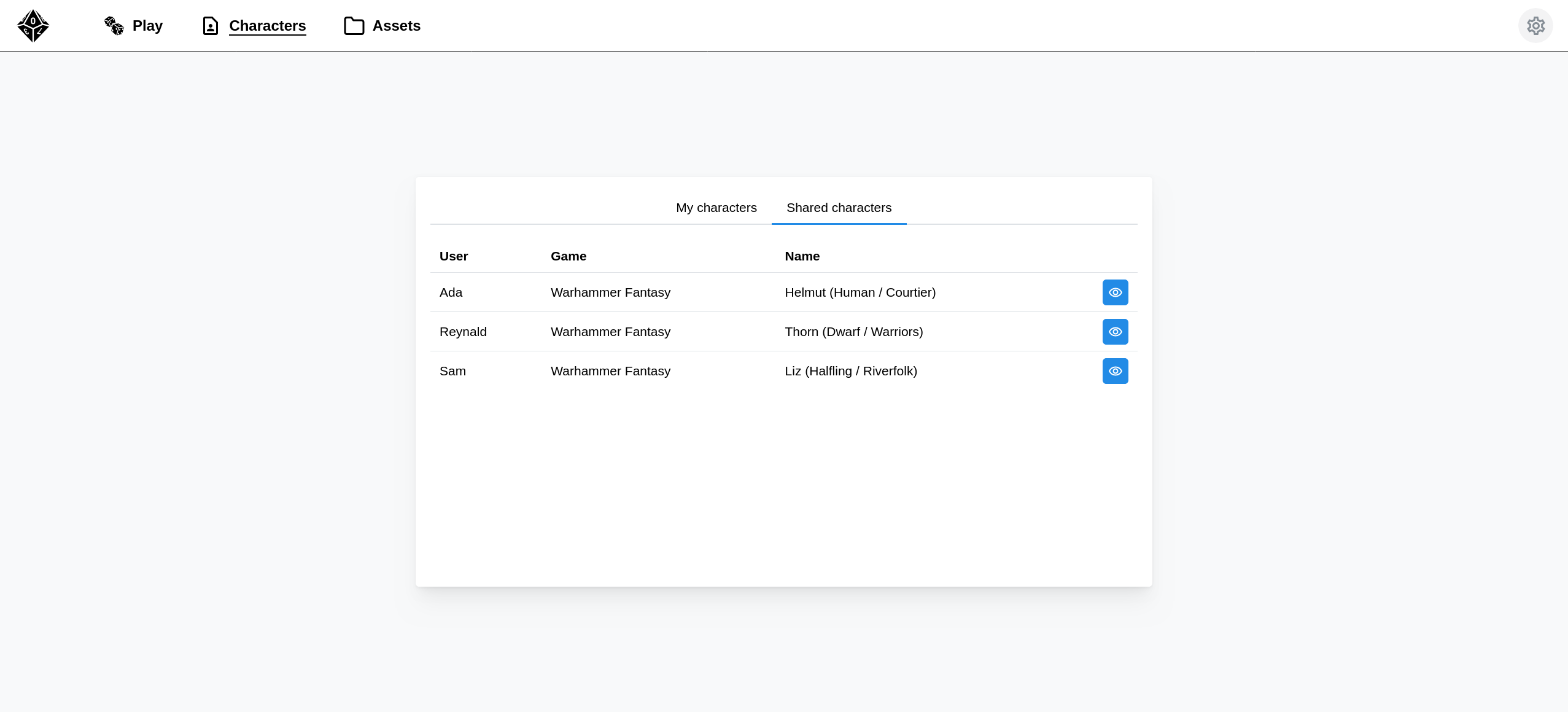Click the Name column header
Screen dimensions: 1568x712
point(802,256)
